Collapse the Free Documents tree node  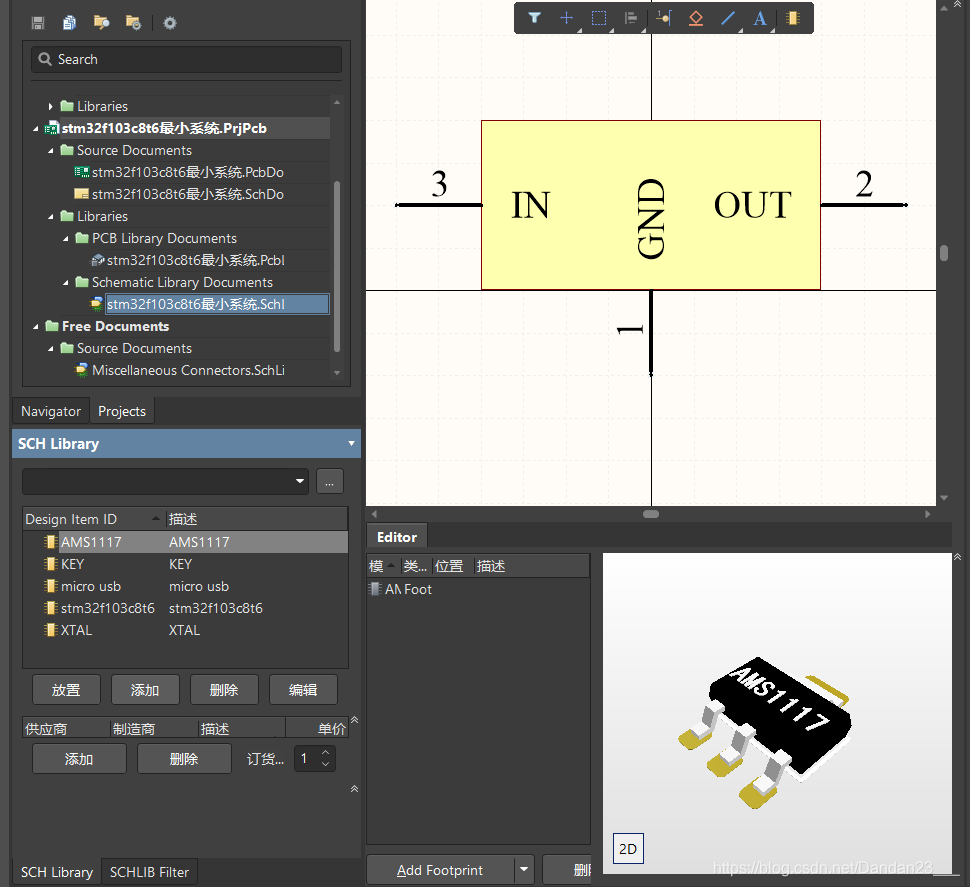coord(36,327)
